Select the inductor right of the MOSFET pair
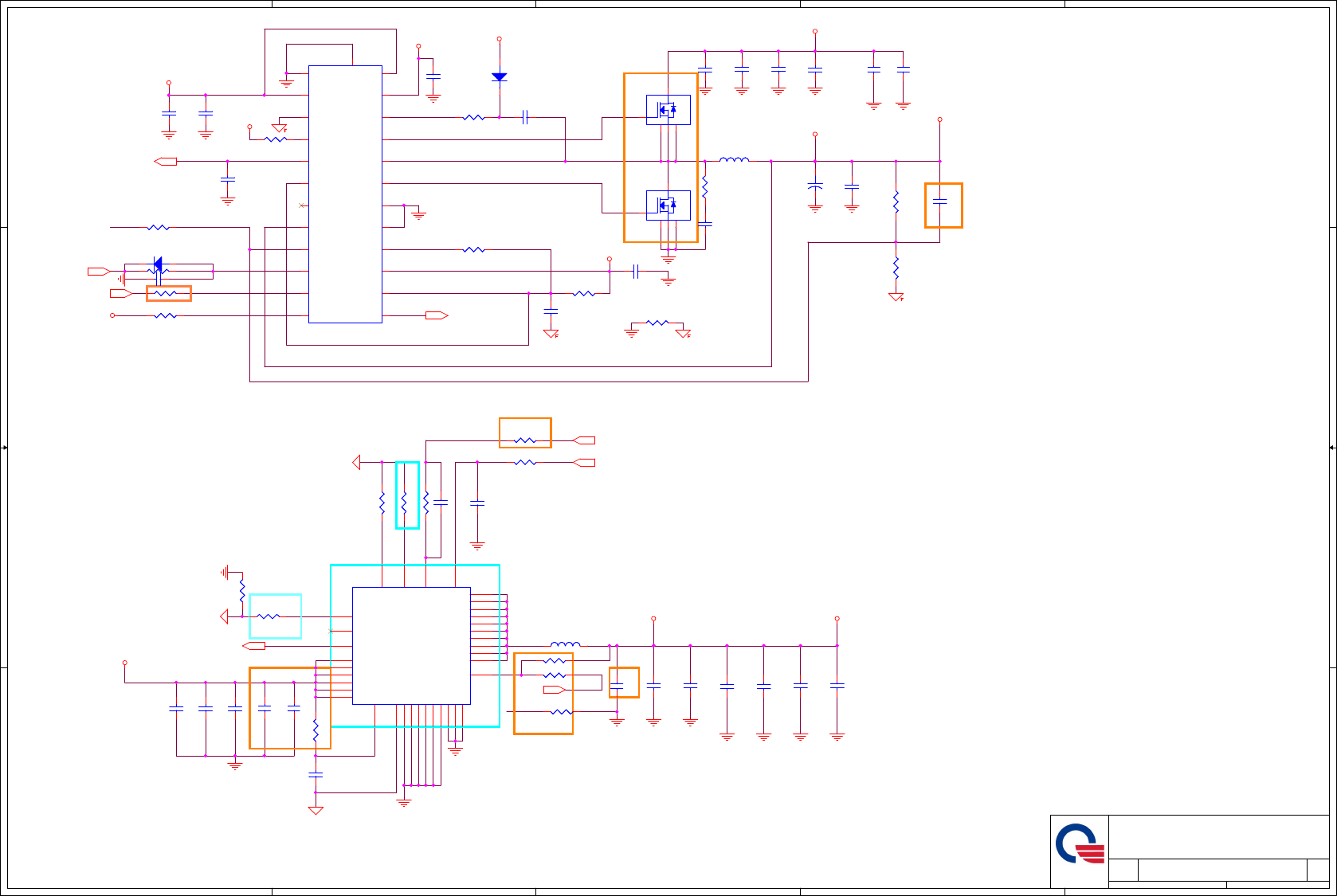Image resolution: width=1337 pixels, height=896 pixels. tap(734, 160)
